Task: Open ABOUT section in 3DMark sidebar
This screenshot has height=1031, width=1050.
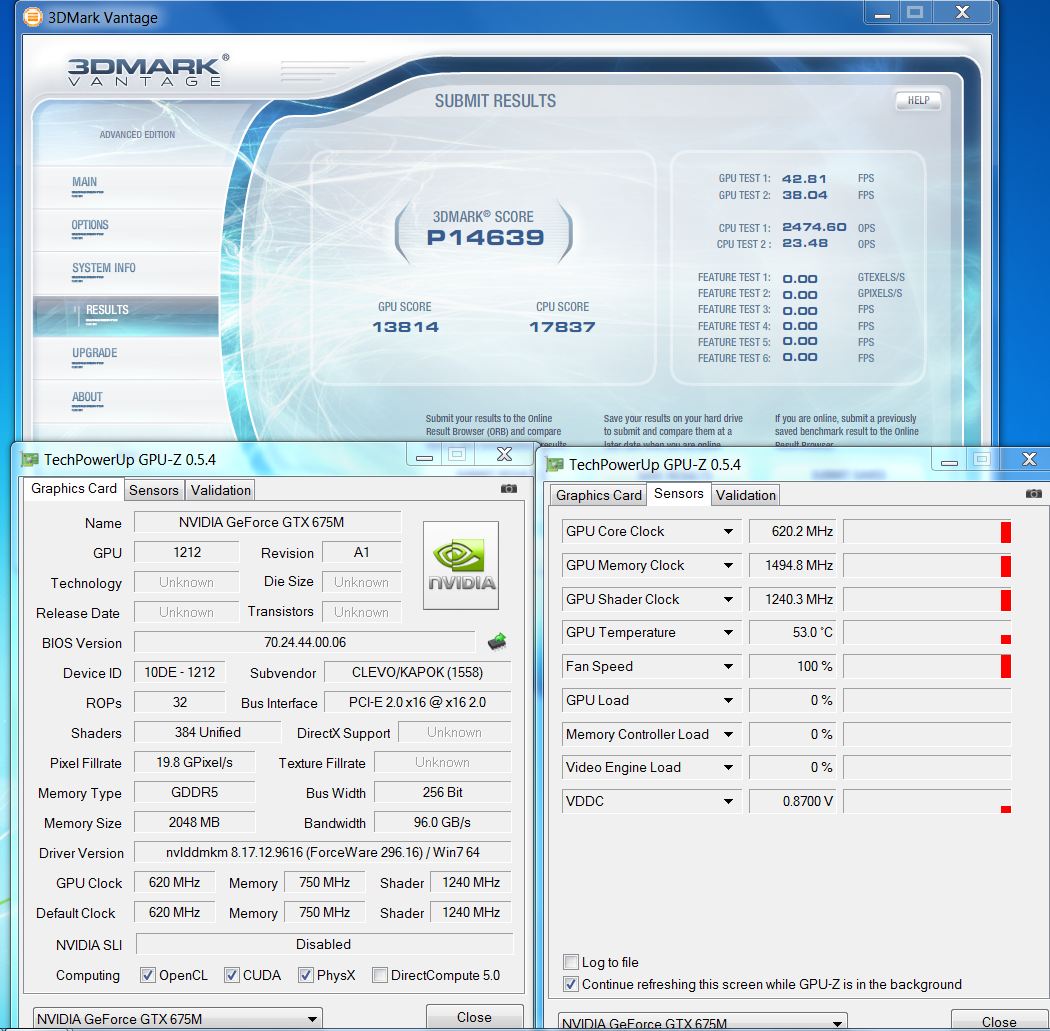Action: pos(87,397)
